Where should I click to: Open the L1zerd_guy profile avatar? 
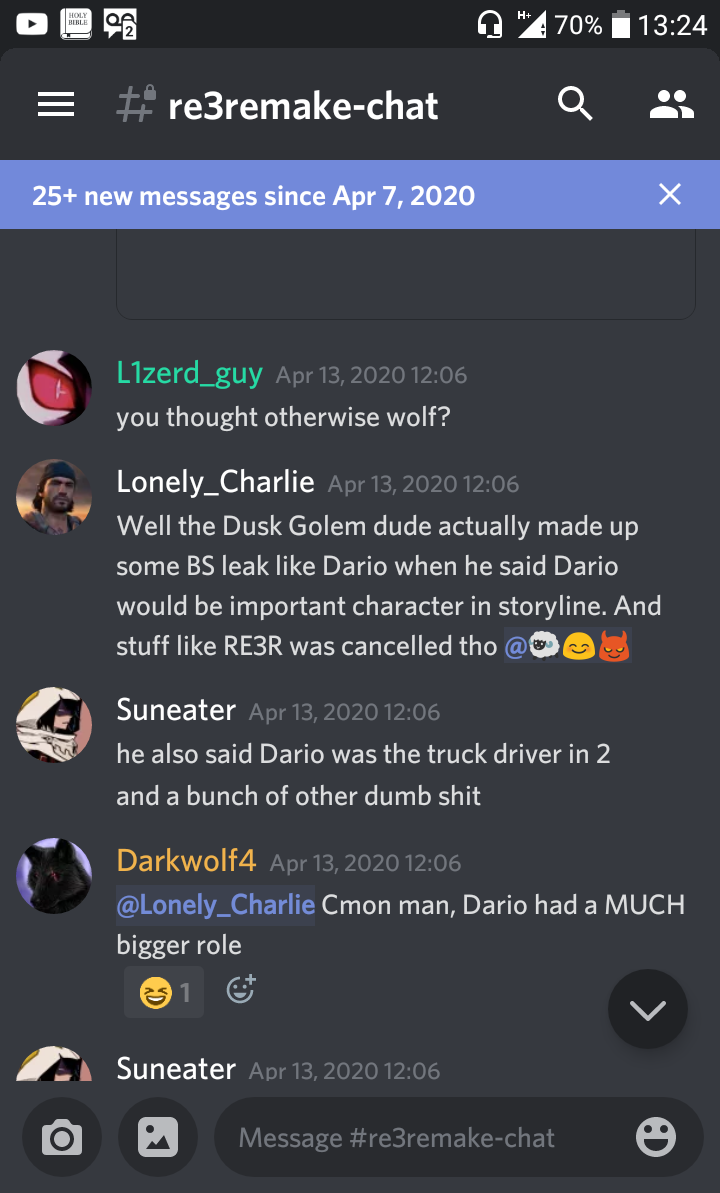(x=54, y=387)
